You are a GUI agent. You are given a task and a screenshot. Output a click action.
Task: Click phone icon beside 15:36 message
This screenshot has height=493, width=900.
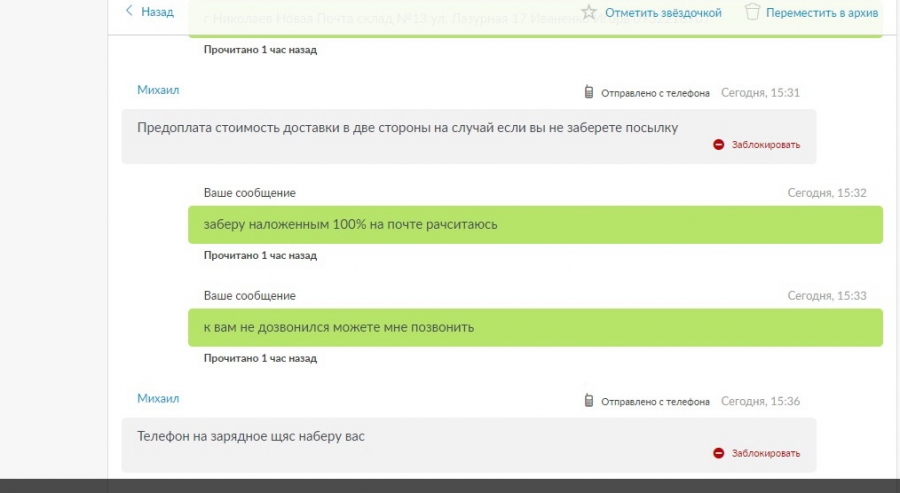[x=588, y=401]
